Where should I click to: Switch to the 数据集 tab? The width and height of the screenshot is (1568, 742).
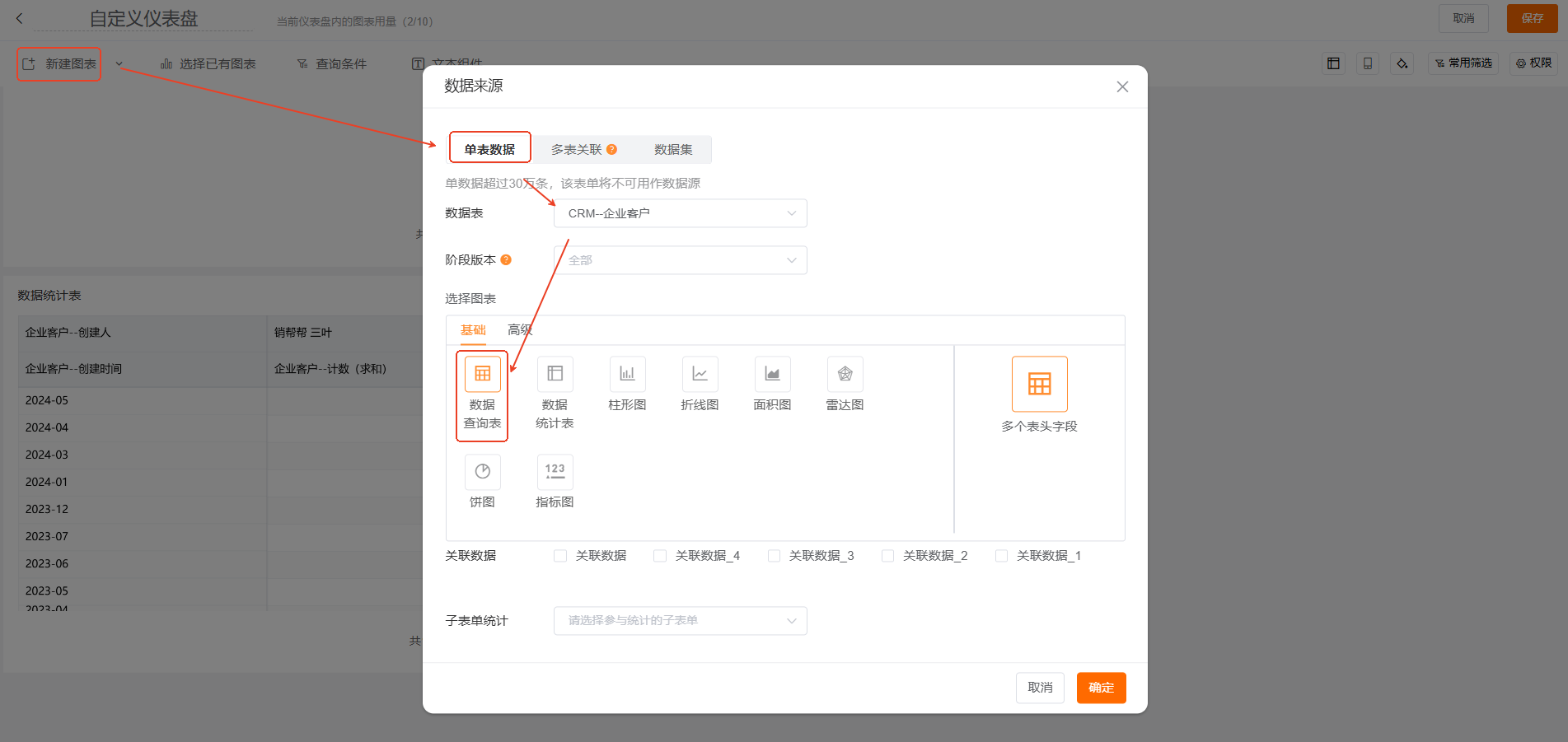(x=673, y=149)
